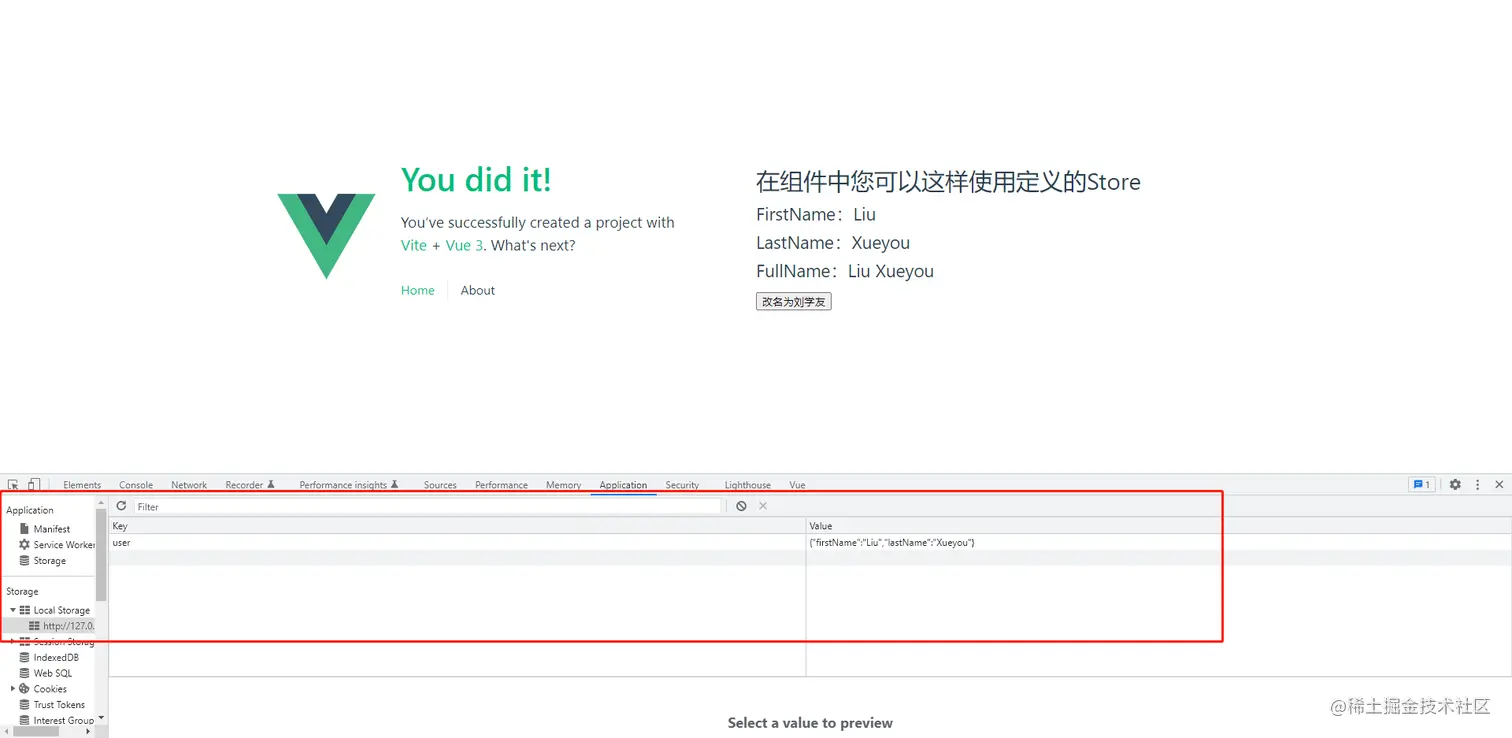The image size is (1512, 738).
Task: Select Web SQL in the storage tree
Action: tap(53, 673)
